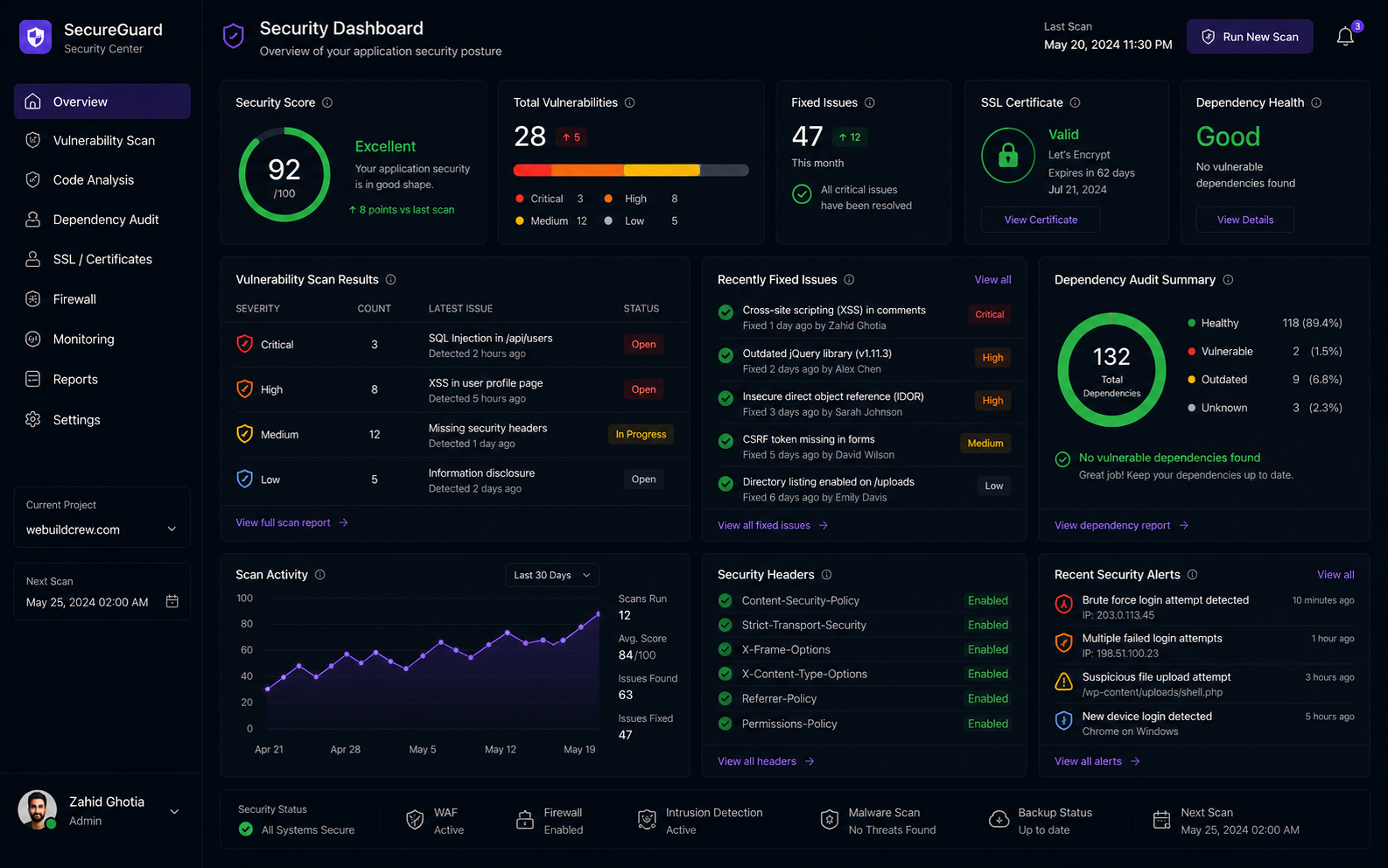Viewport: 1388px width, 868px height.
Task: Click the brute force alert icon
Action: [1063, 604]
